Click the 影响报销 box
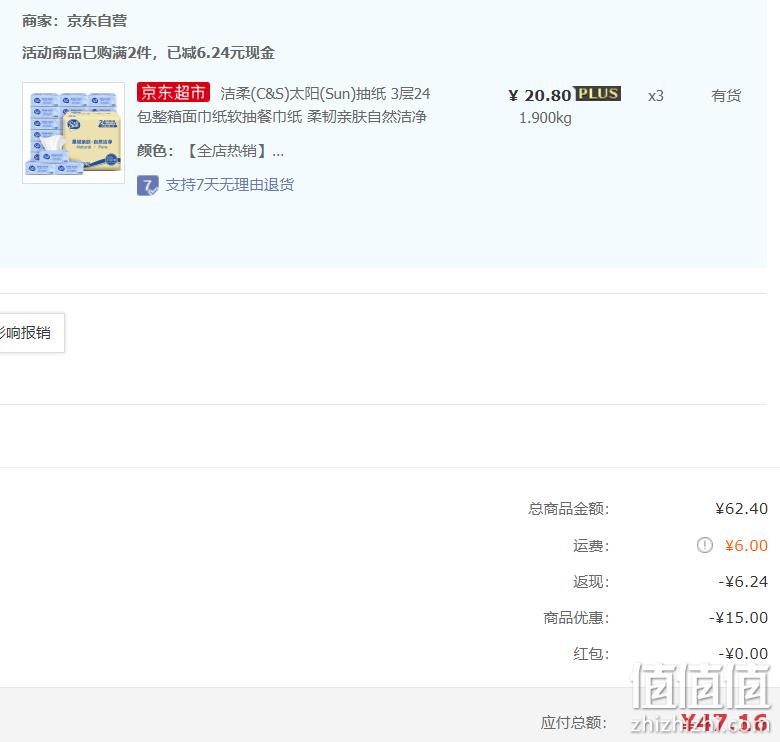Screen dimensions: 780x742 click(32, 333)
